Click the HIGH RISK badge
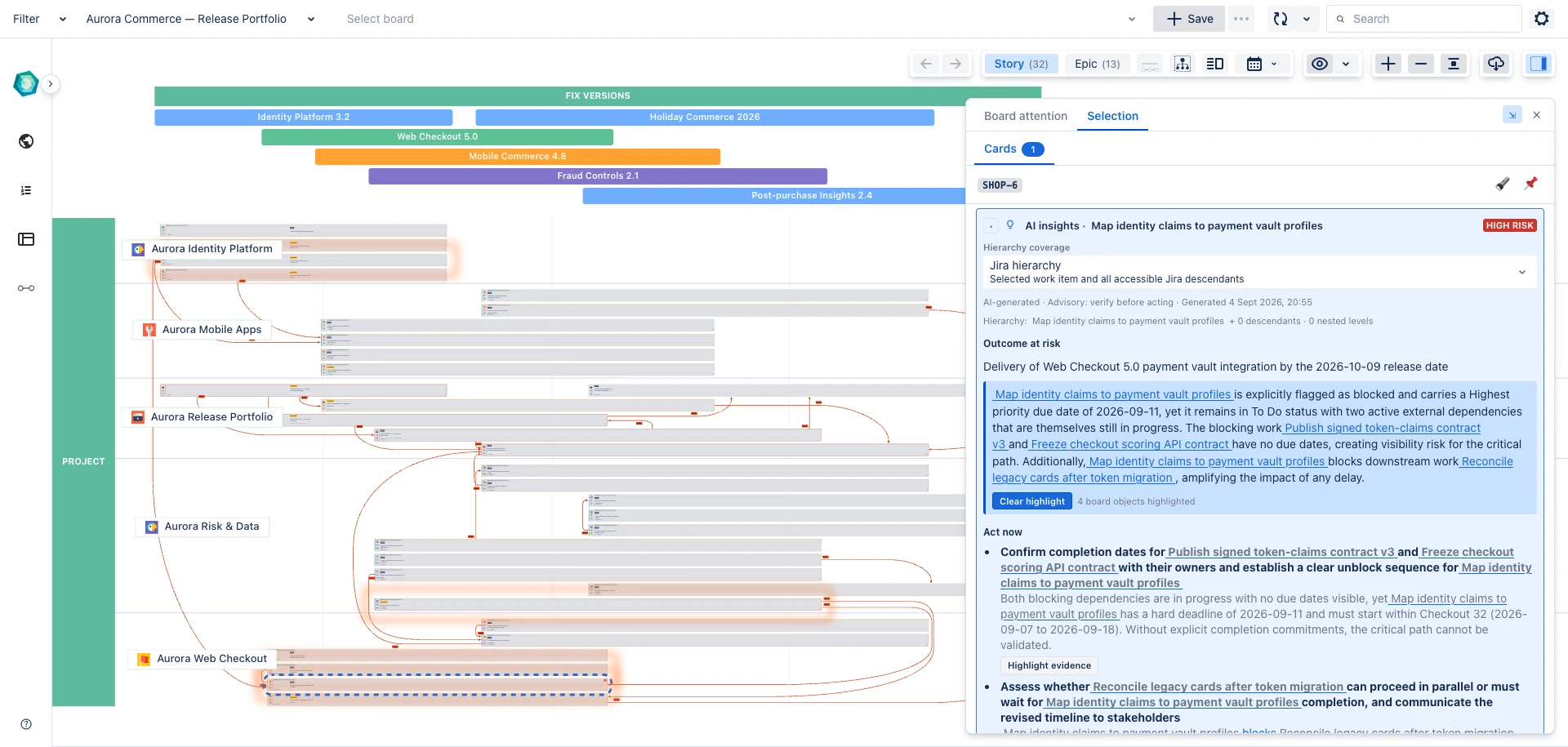1568x747 pixels. point(1510,225)
